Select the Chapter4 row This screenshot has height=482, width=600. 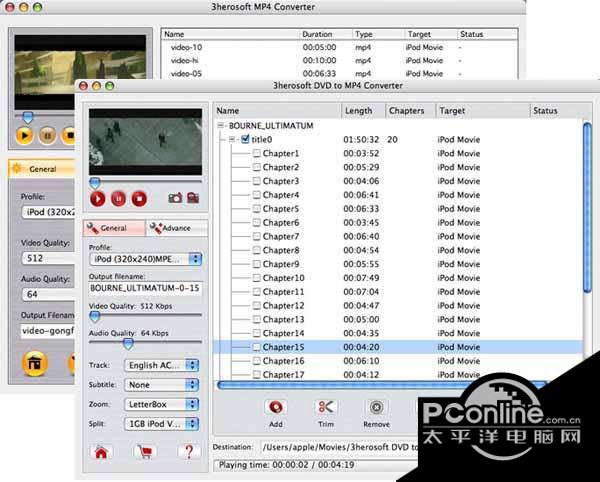pyautogui.click(x=398, y=195)
